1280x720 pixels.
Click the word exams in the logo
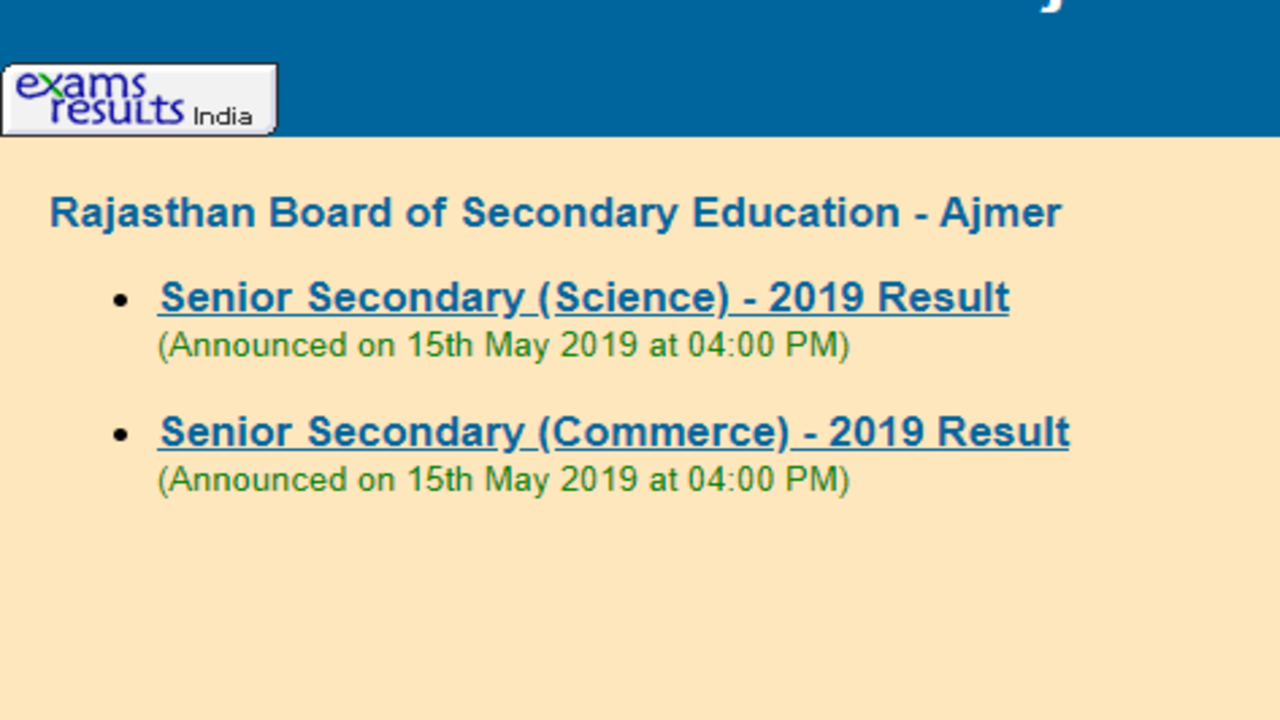[82, 85]
